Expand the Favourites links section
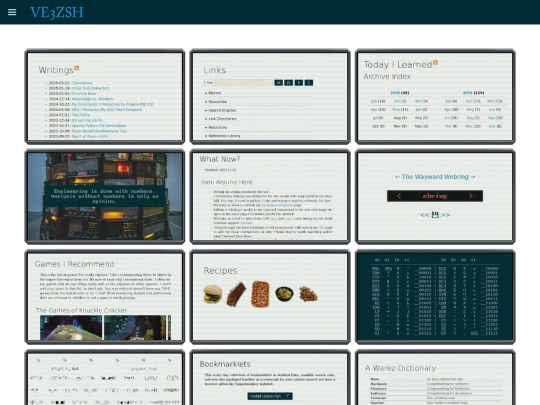 click(x=259, y=102)
